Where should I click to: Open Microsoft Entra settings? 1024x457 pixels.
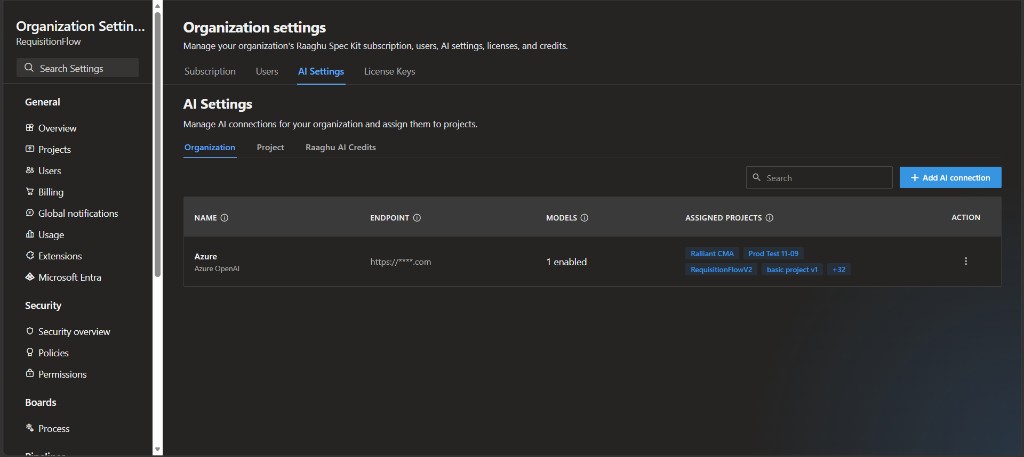pos(70,277)
